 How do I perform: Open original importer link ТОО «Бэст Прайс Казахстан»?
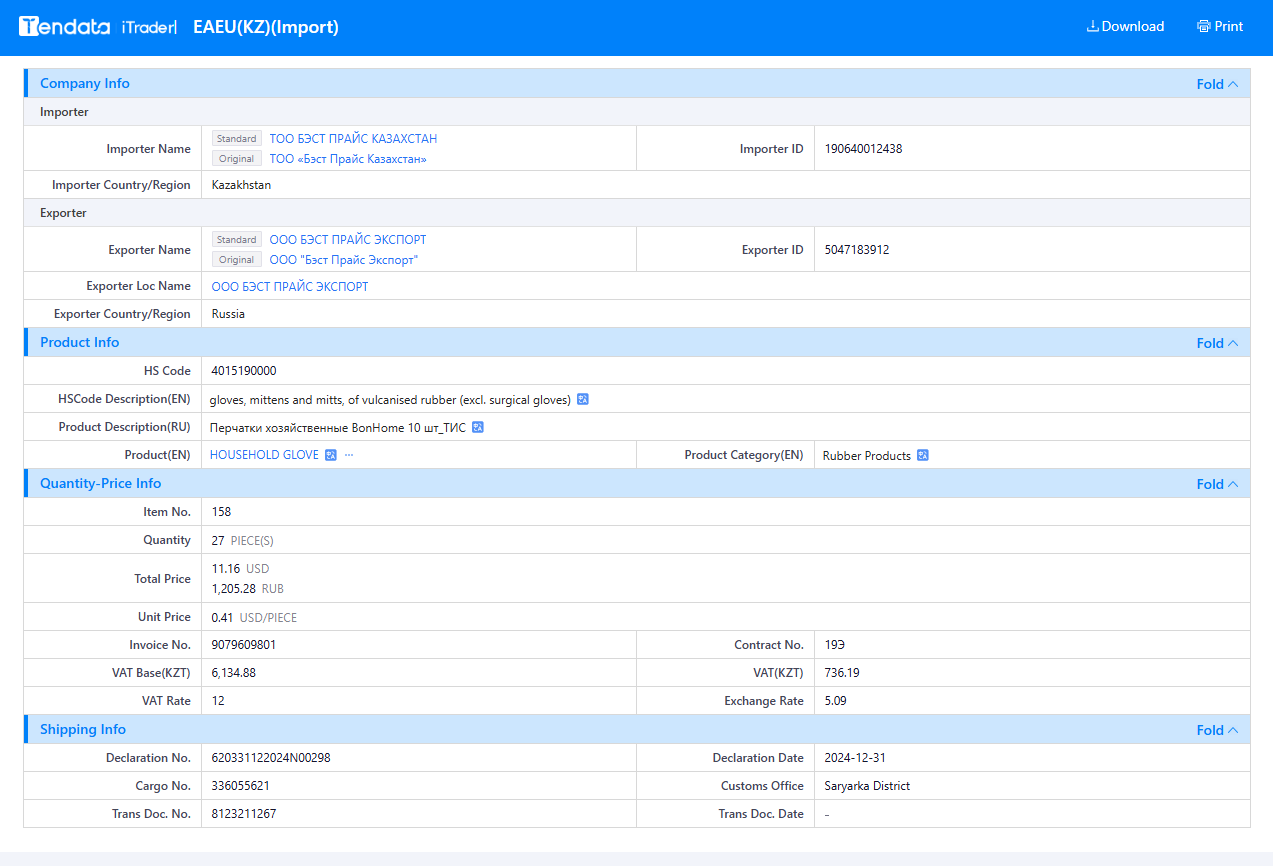coord(348,159)
